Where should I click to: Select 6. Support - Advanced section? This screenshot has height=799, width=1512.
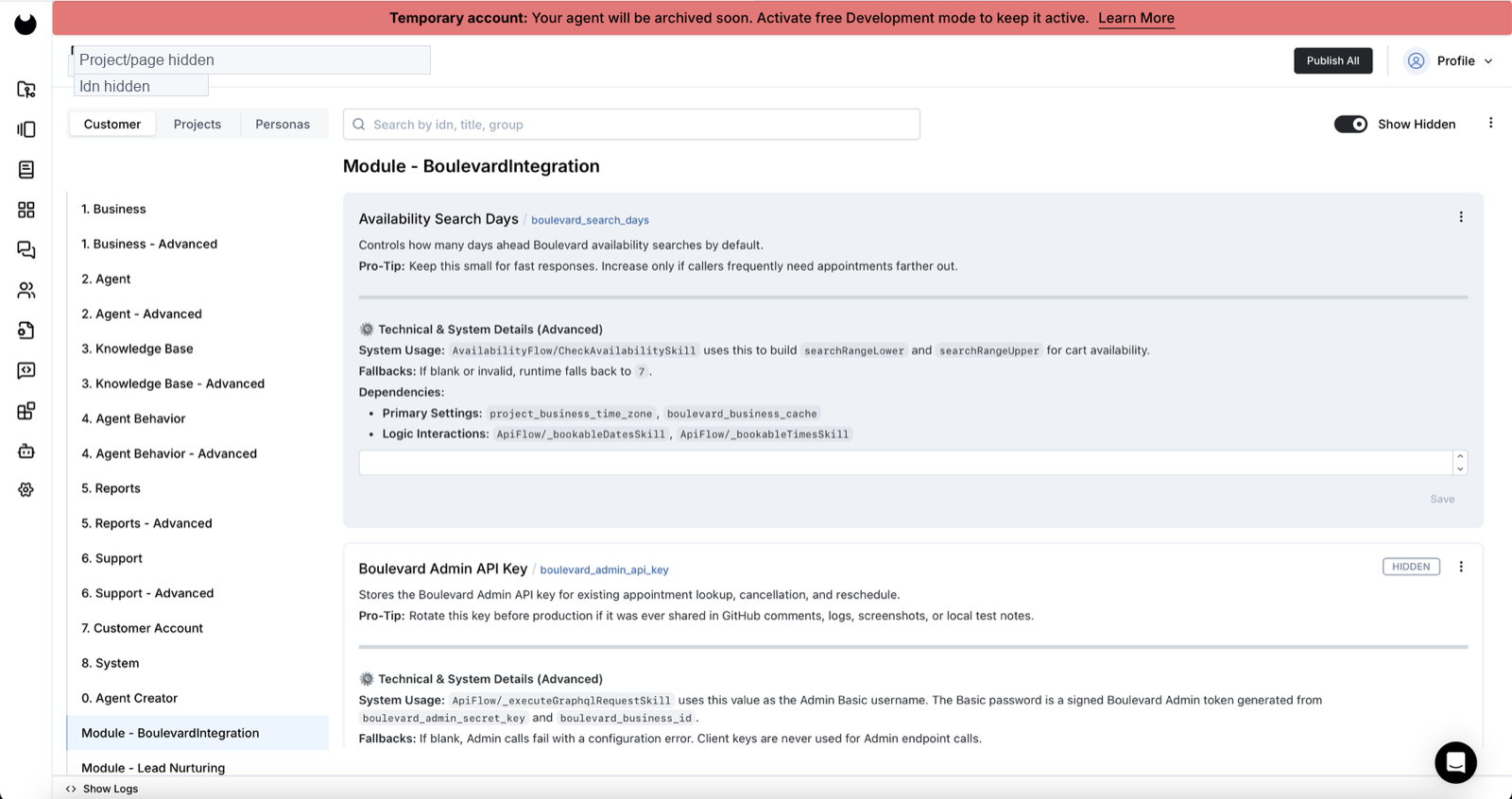198,593
